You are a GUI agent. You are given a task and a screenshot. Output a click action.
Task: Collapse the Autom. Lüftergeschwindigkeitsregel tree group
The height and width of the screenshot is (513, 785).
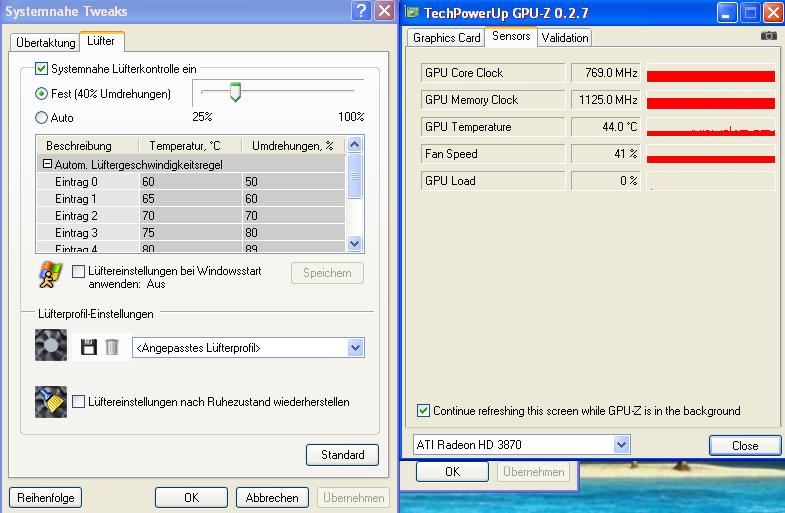[x=47, y=164]
